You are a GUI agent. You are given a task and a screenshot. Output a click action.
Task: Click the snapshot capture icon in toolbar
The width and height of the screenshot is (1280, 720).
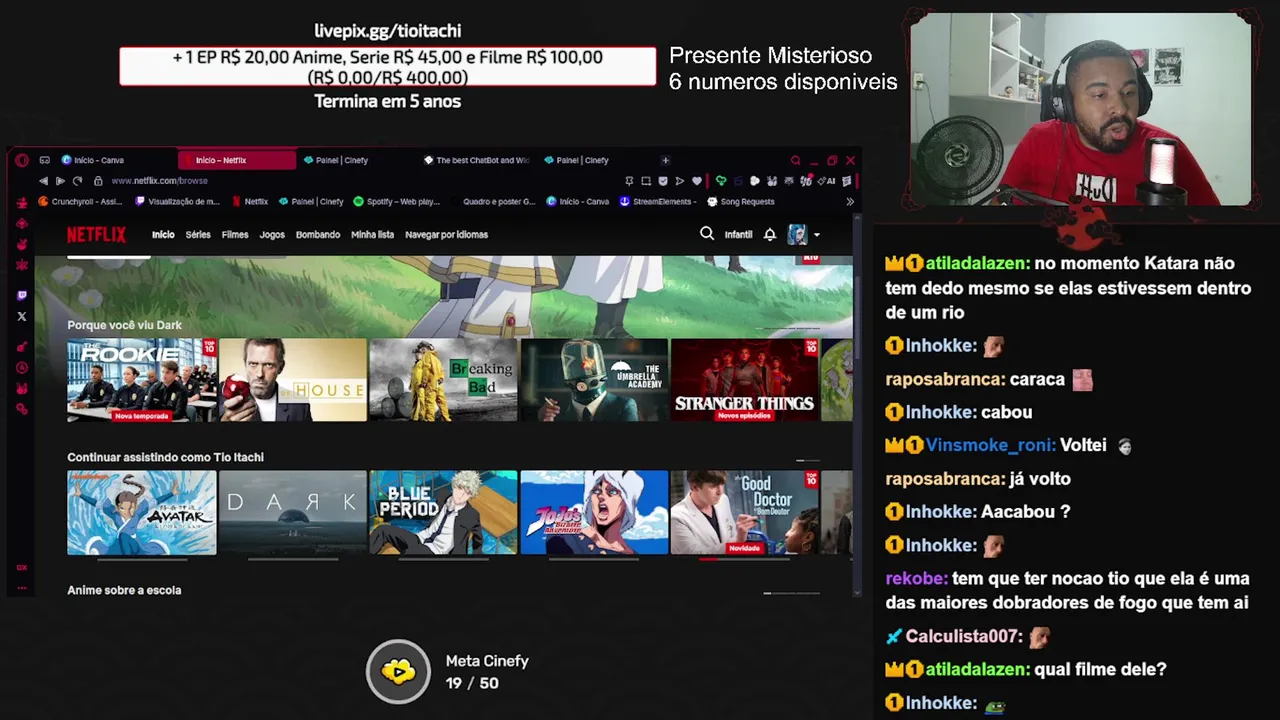646,181
